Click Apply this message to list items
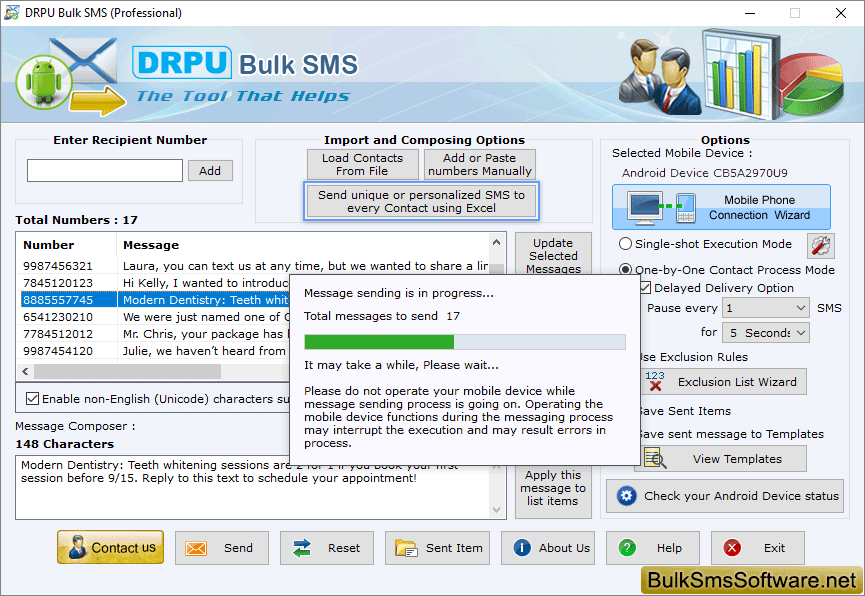Screen dimensions: 865x596 (x=553, y=490)
